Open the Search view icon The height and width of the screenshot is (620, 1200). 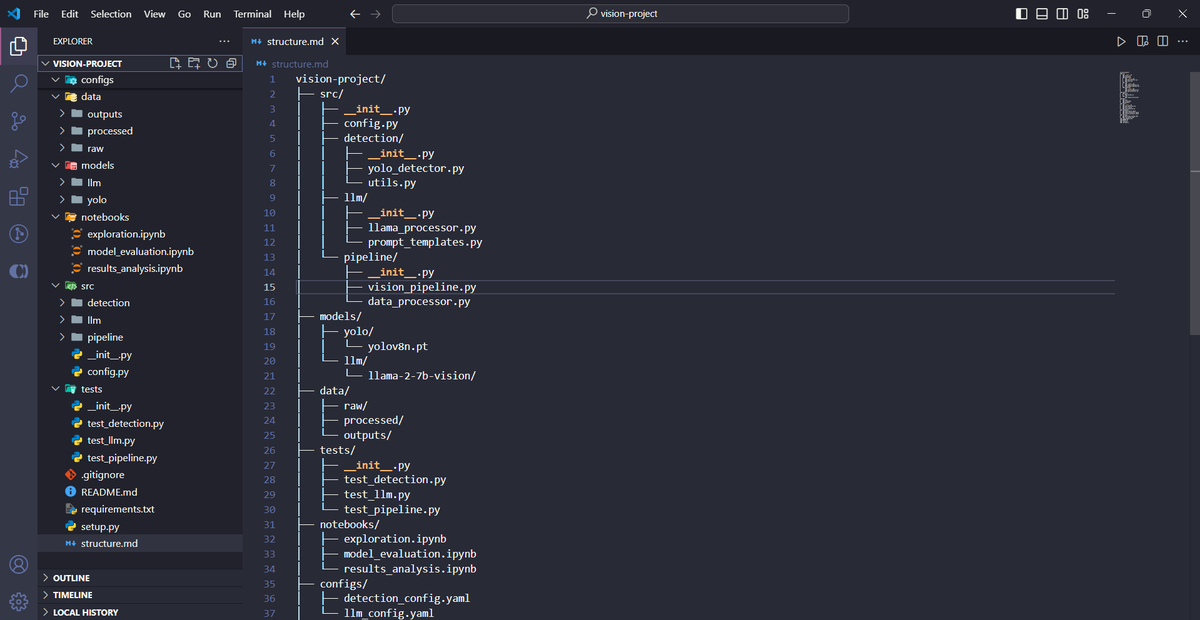click(18, 83)
